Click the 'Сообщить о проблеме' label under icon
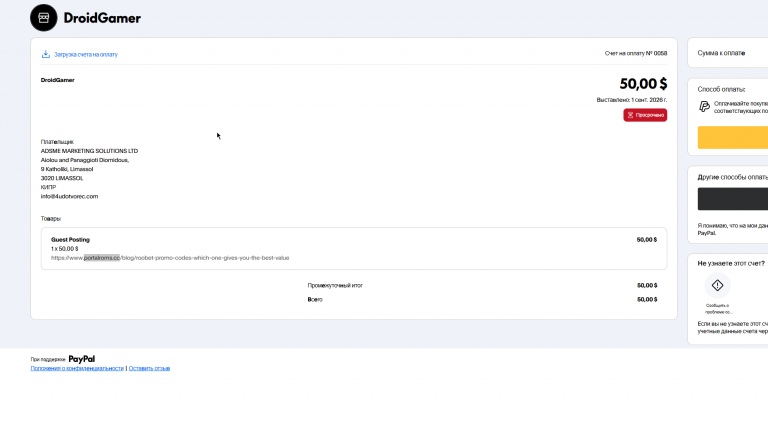768x435 pixels. pyautogui.click(x=718, y=309)
